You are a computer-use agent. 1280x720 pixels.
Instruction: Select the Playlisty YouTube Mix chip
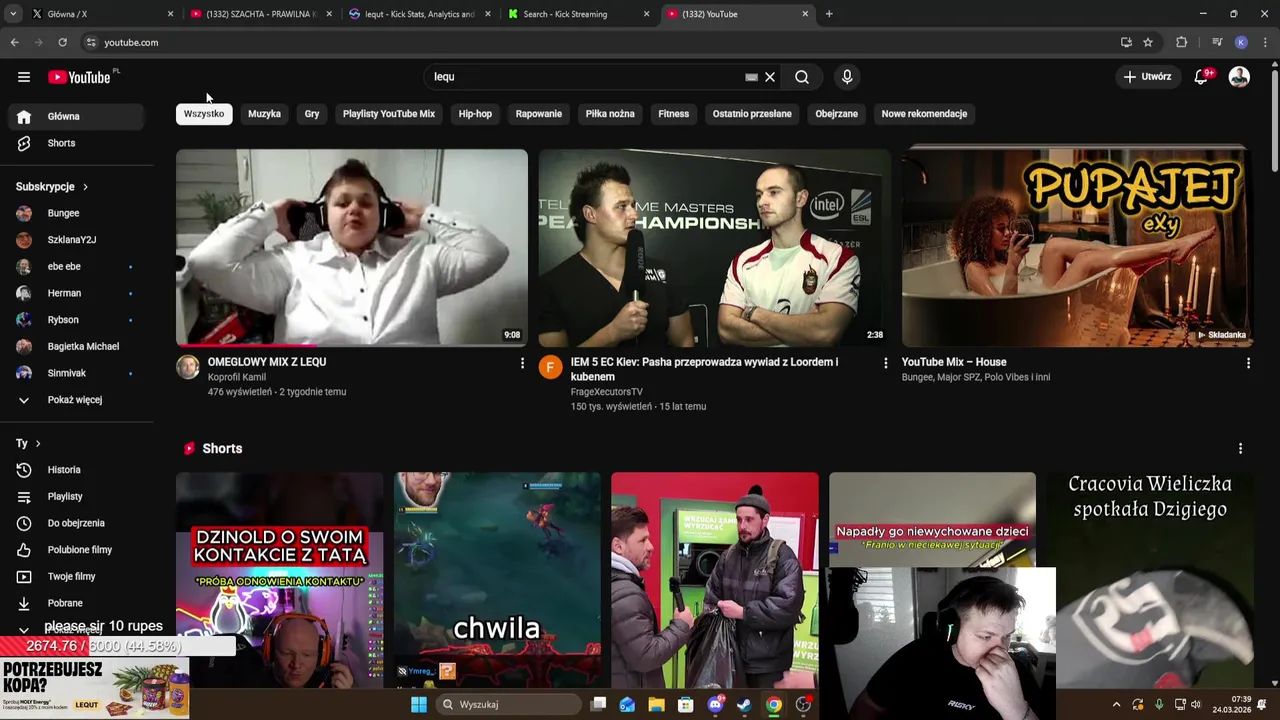click(x=389, y=114)
